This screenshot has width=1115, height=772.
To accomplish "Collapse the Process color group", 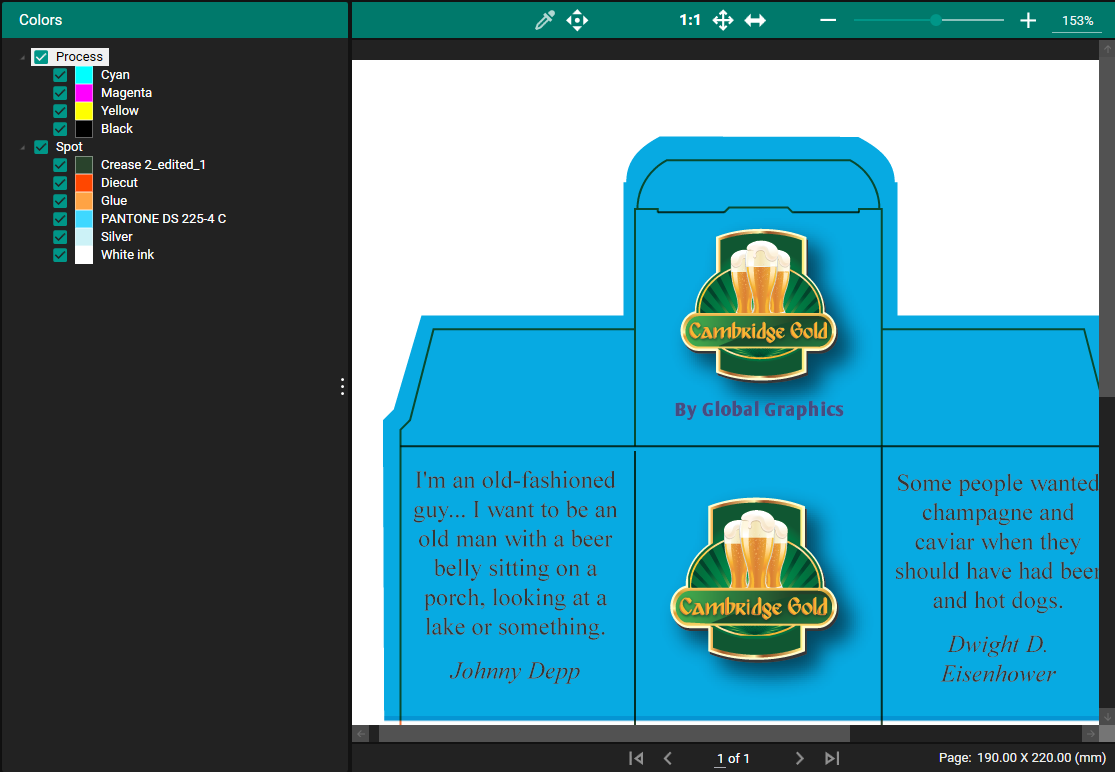I will (23, 58).
